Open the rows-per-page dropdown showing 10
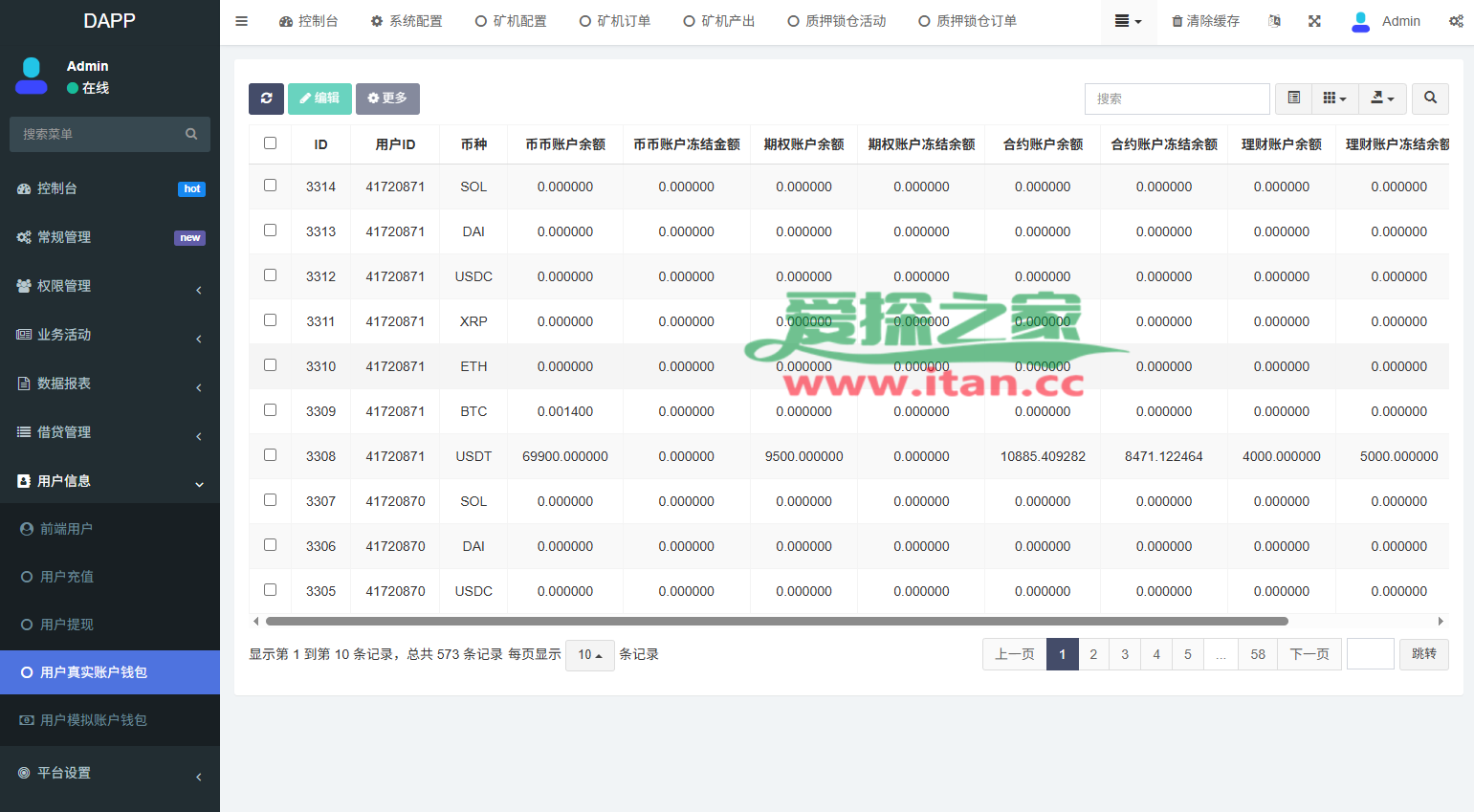This screenshot has height=812, width=1474. [x=589, y=655]
